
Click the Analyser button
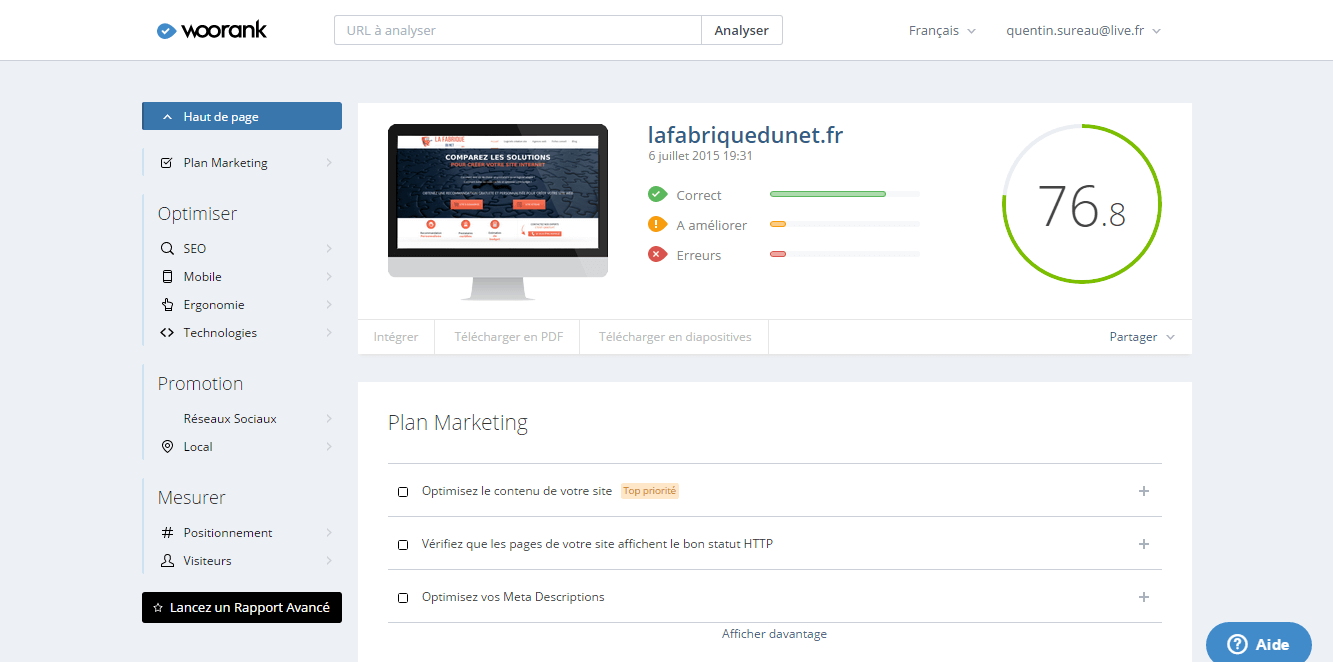pos(741,30)
